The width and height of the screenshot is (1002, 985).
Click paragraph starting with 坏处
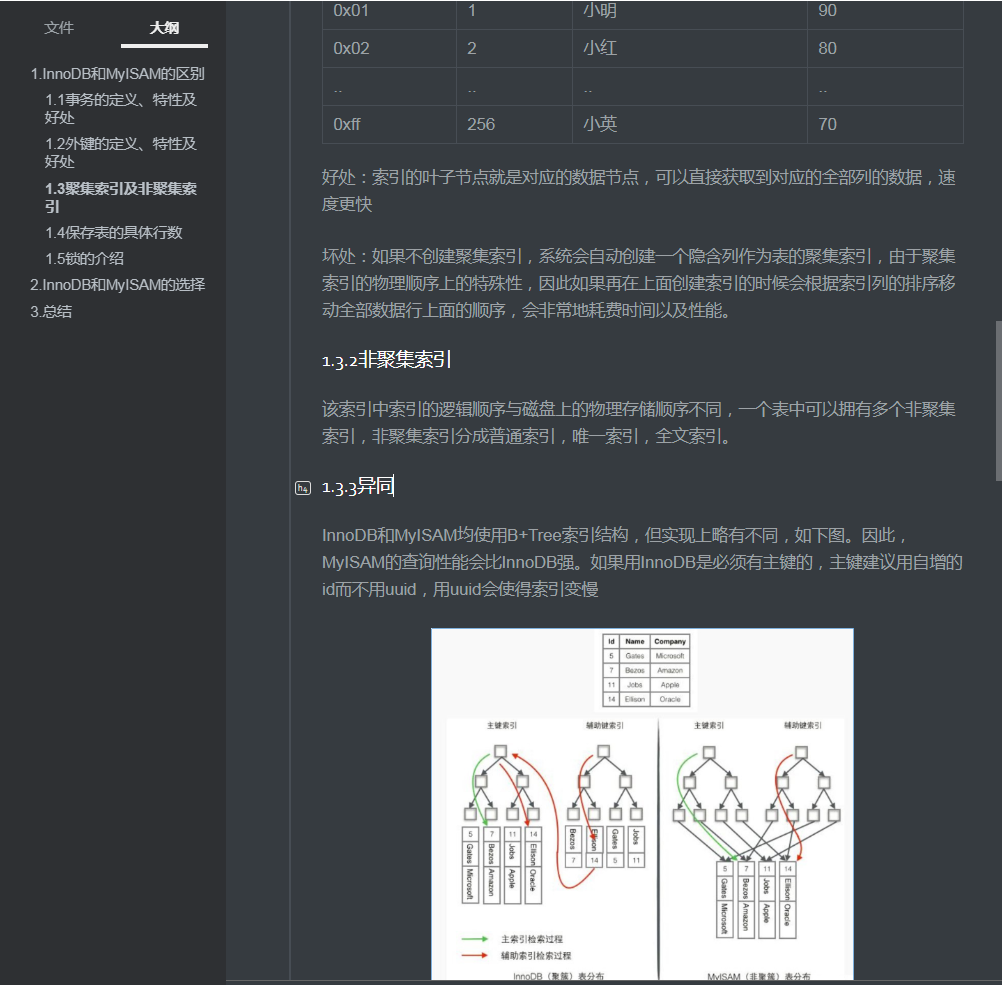point(639,284)
